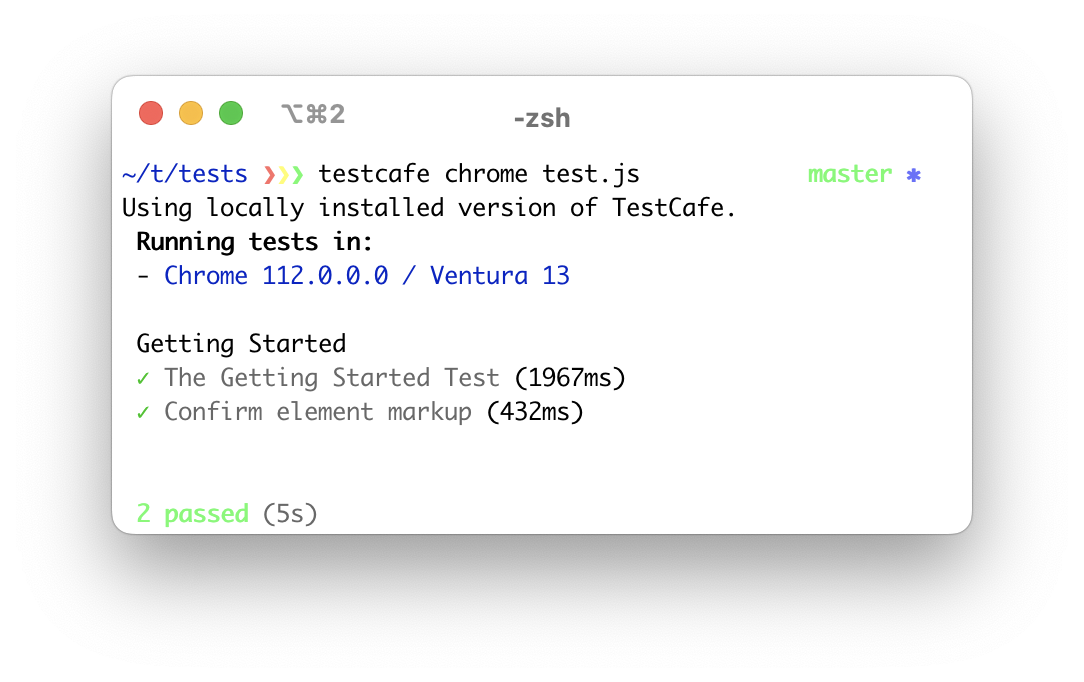Click The Getting Started Test name
This screenshot has height=682, width=1084.
coord(331,378)
